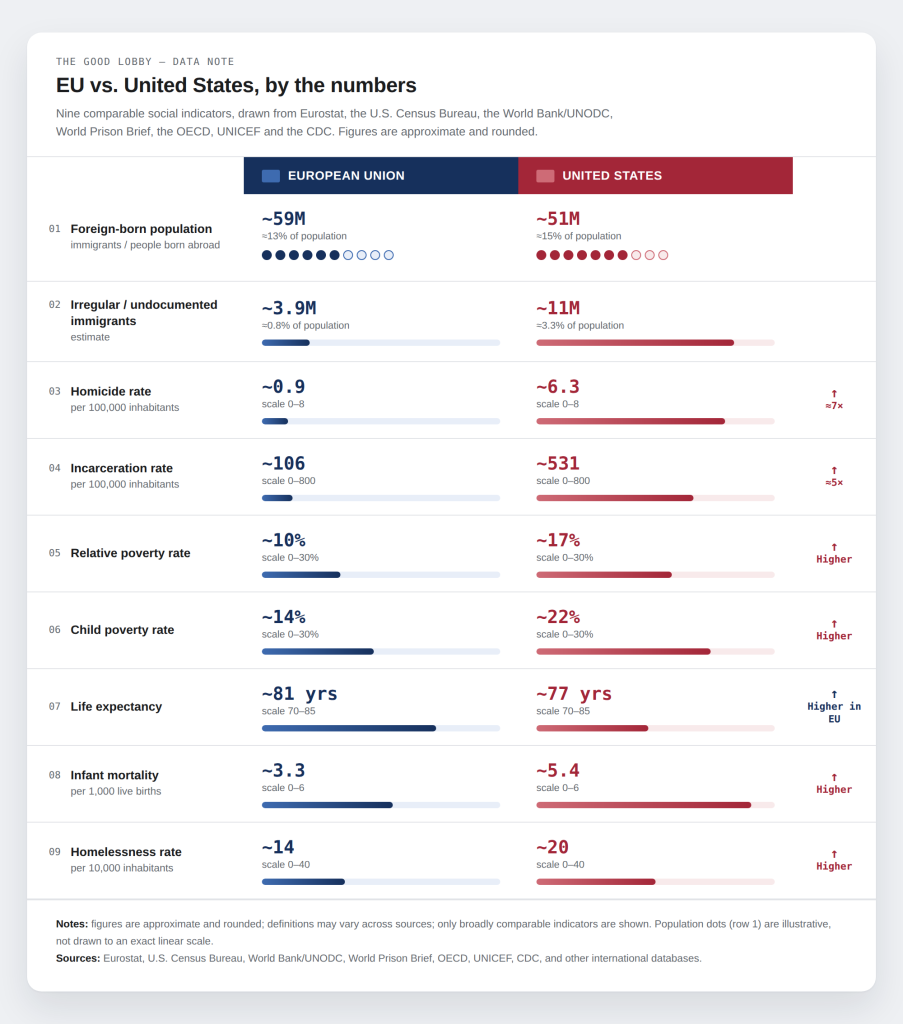Screen dimensions: 903x1024
Task: Click the Higher arrow for Homelessness rate
Action: [x=834, y=860]
